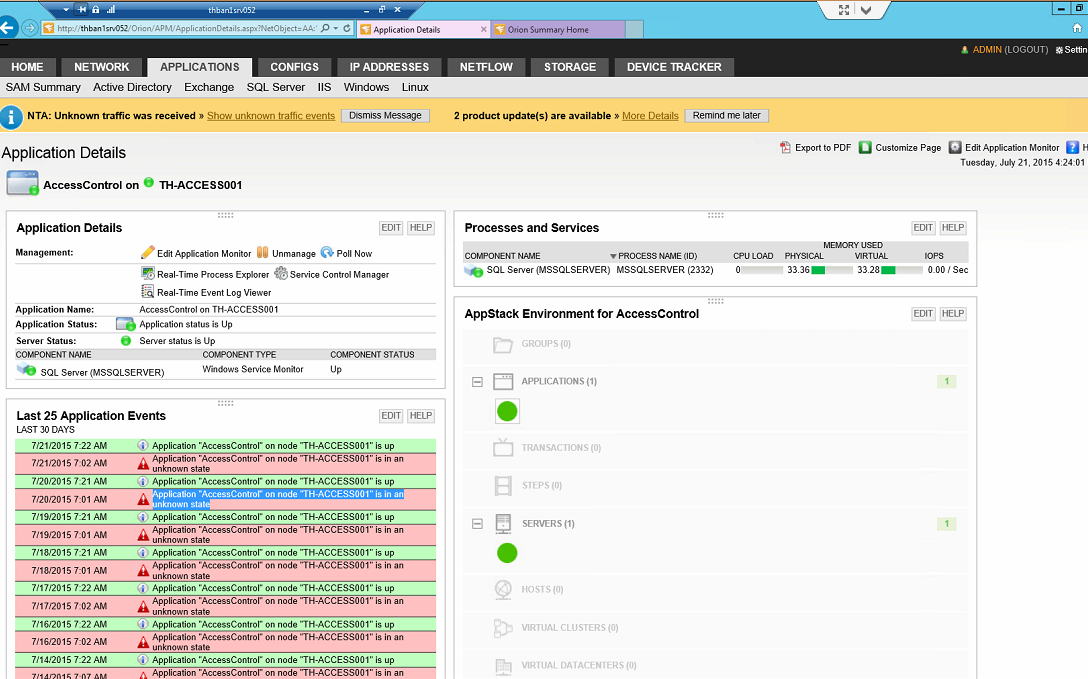
Task: Click the Export to PDF icon
Action: click(785, 147)
